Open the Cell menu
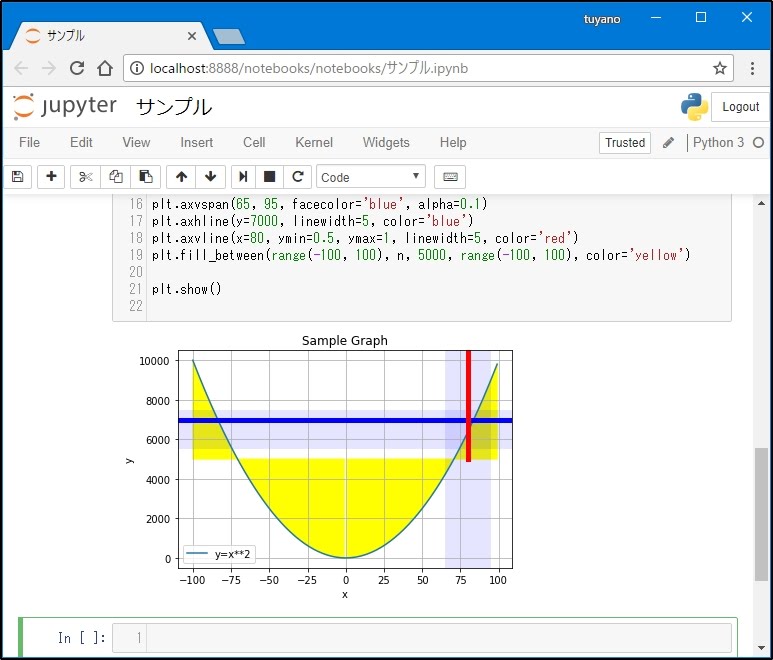 pos(254,143)
